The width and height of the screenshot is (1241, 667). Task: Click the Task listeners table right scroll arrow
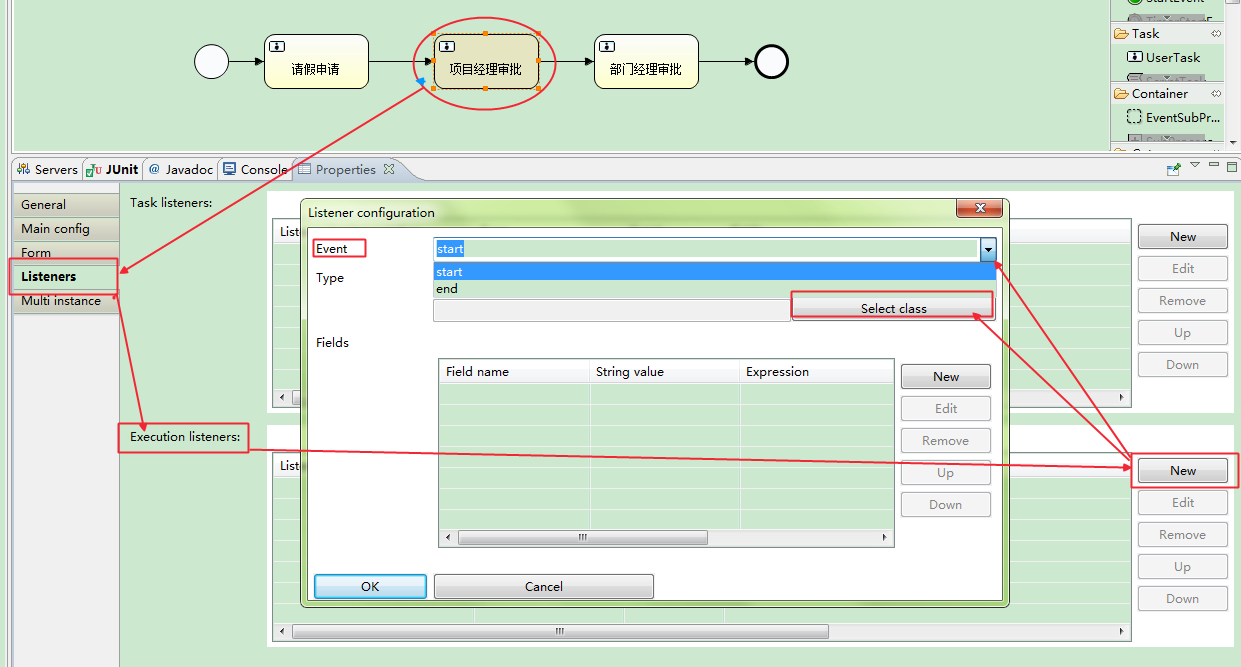pos(1121,397)
